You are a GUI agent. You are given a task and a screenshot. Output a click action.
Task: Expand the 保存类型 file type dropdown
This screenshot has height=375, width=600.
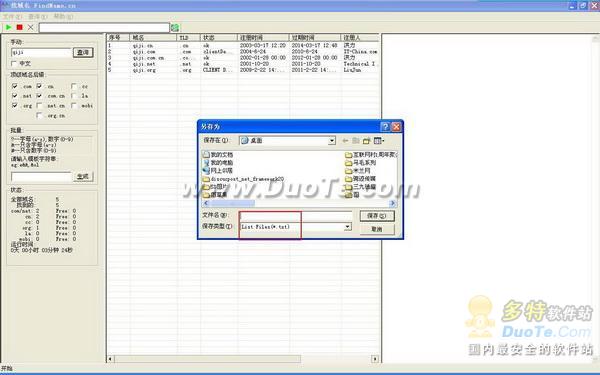click(x=347, y=227)
